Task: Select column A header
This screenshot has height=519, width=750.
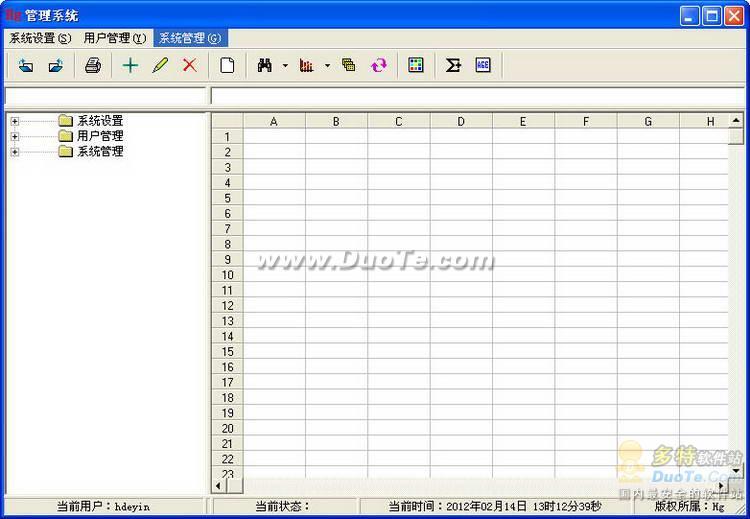Action: tap(274, 121)
